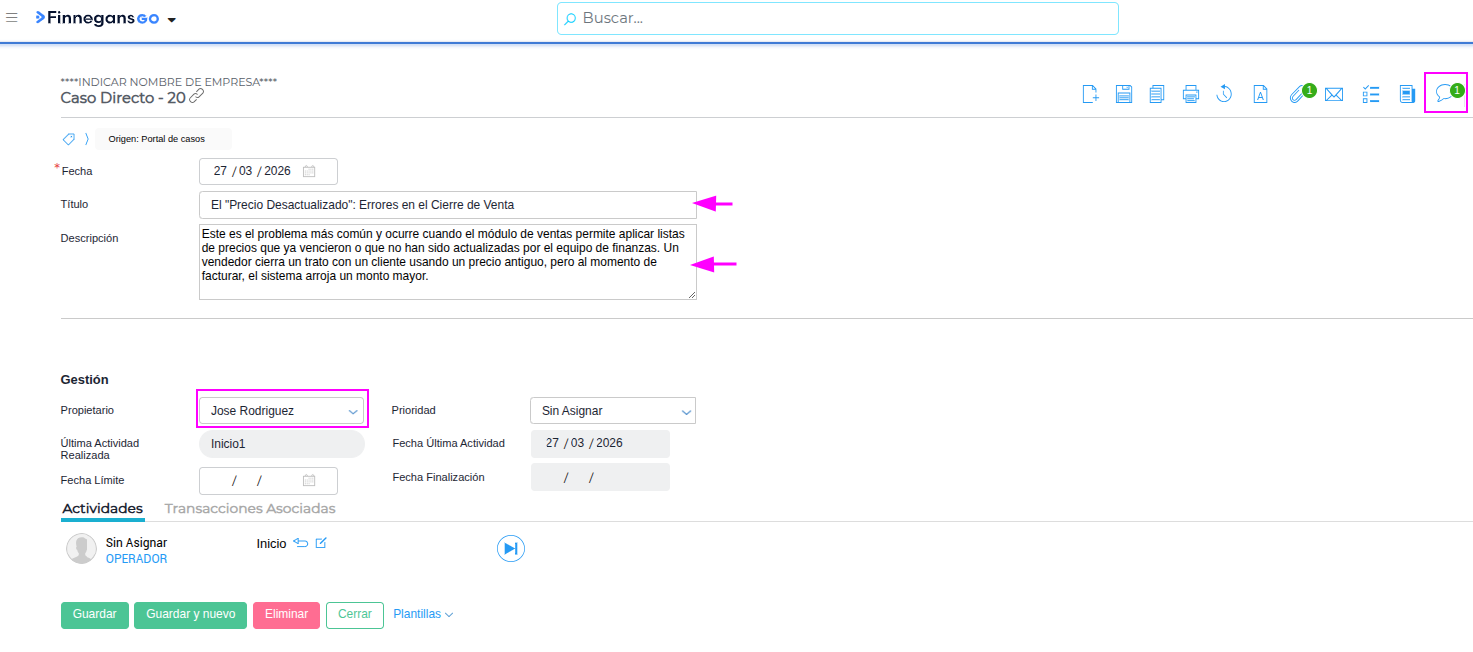Expand the Propietario dropdown showing Jose Rodriguez

click(x=282, y=411)
